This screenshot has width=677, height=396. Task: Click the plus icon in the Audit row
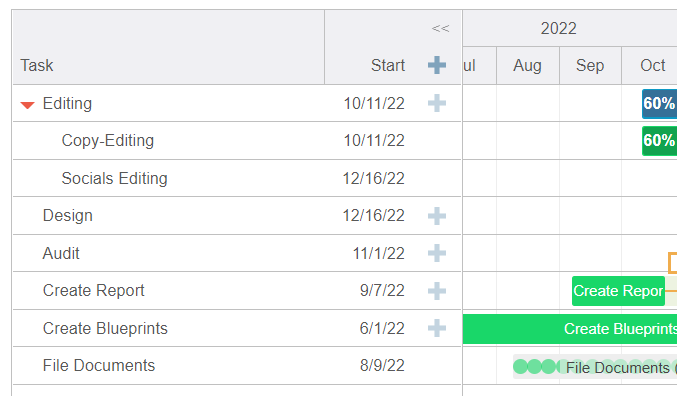coord(437,253)
